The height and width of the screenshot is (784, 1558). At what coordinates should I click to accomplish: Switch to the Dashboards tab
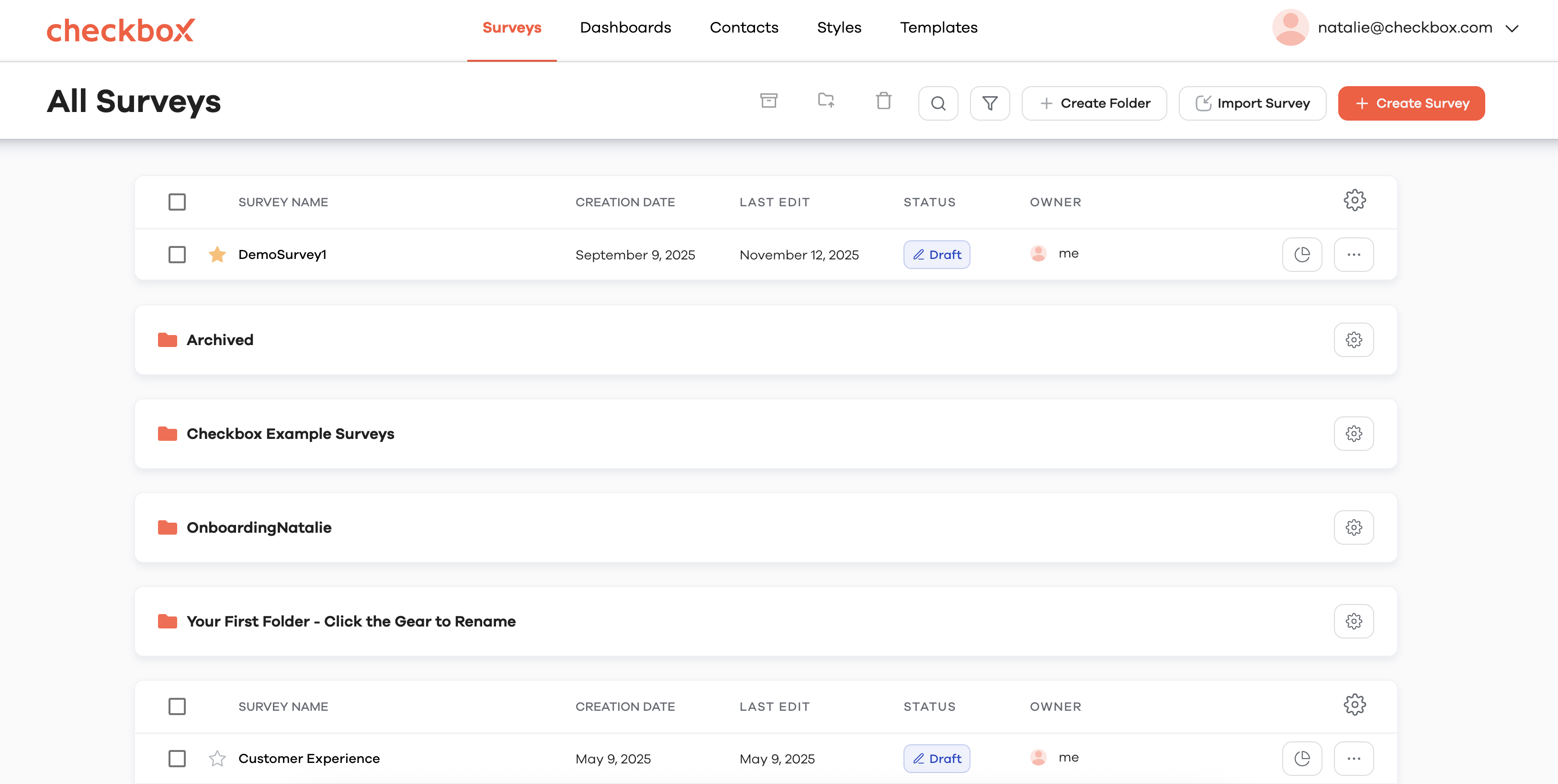(x=625, y=28)
